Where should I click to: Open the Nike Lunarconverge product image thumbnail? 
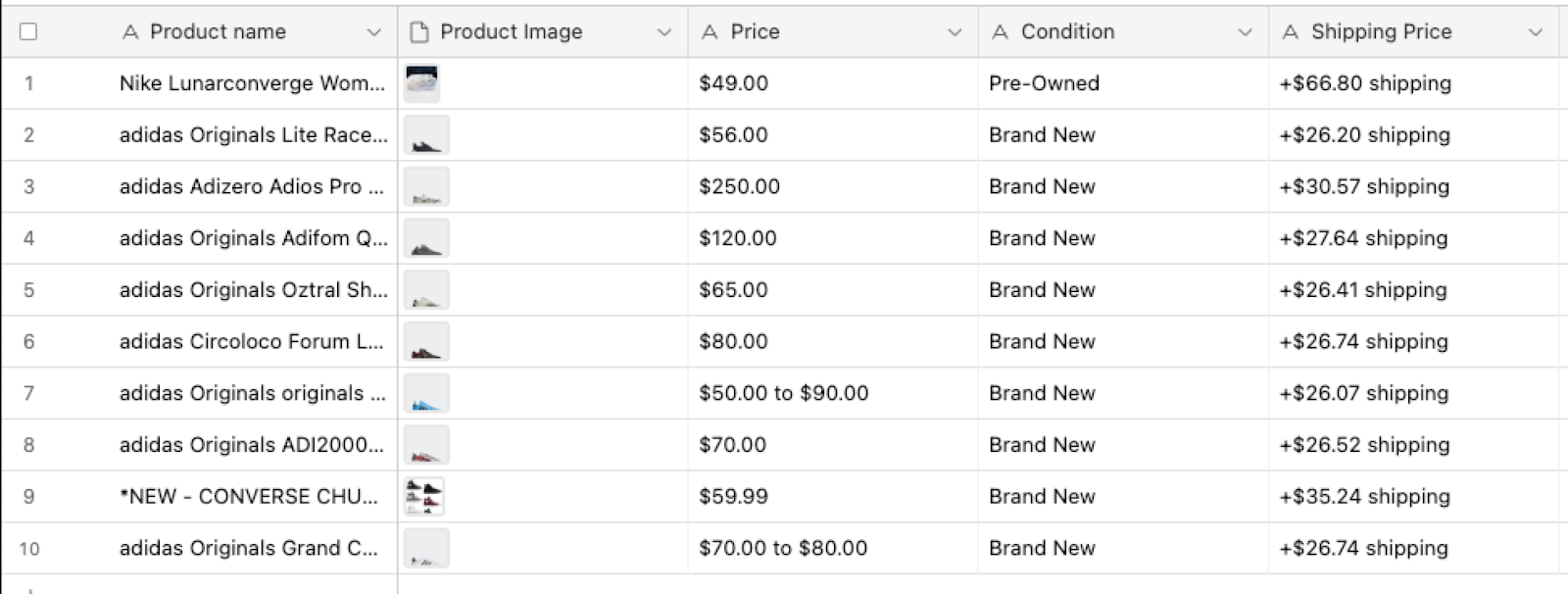point(421,83)
